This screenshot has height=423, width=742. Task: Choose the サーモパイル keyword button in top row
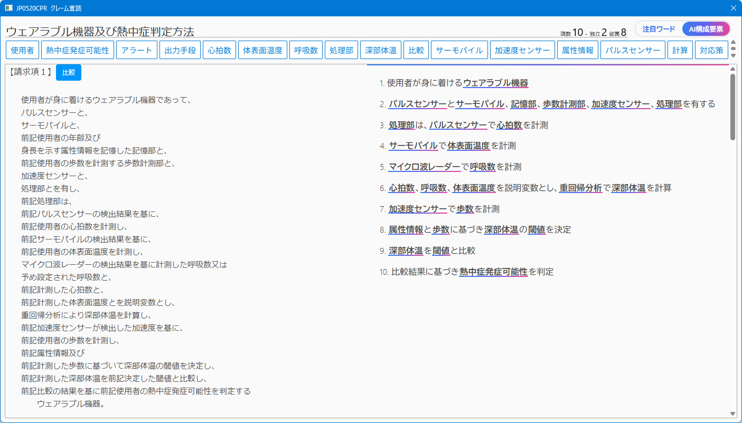[x=459, y=50]
